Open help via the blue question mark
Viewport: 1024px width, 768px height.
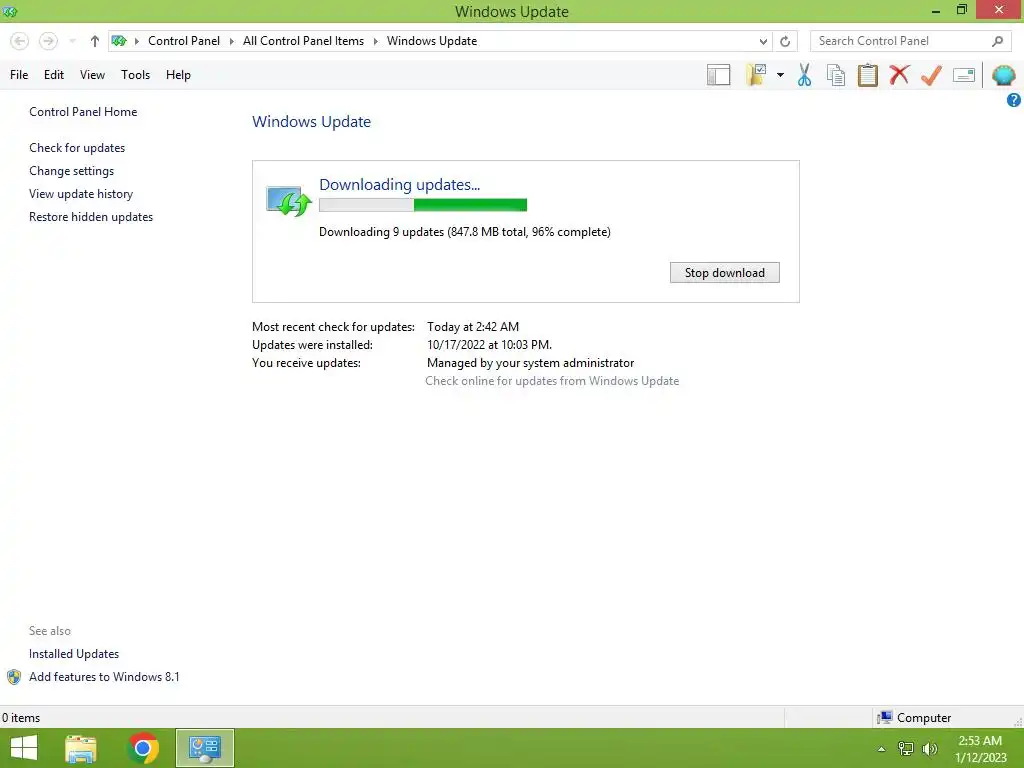coord(1014,100)
